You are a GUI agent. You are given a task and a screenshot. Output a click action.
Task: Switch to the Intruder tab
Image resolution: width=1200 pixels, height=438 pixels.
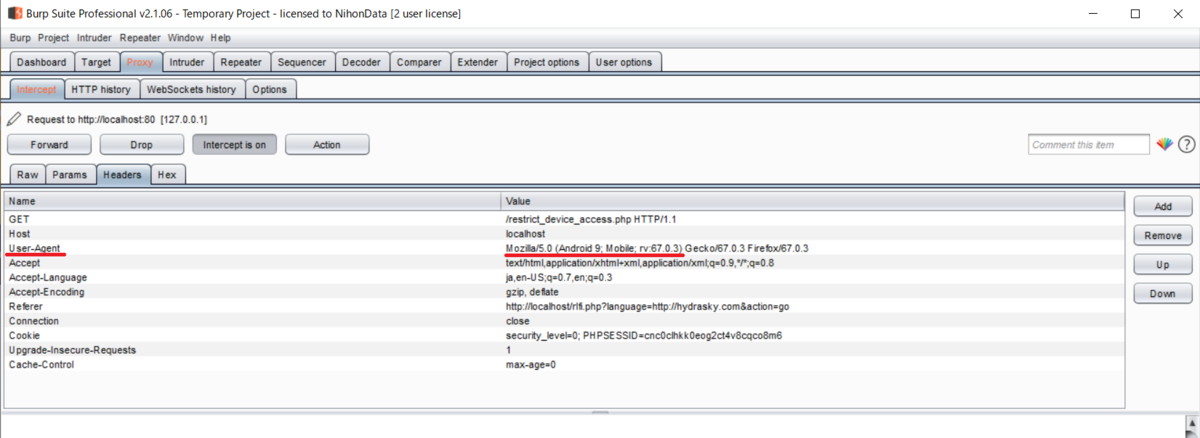pyautogui.click(x=187, y=62)
